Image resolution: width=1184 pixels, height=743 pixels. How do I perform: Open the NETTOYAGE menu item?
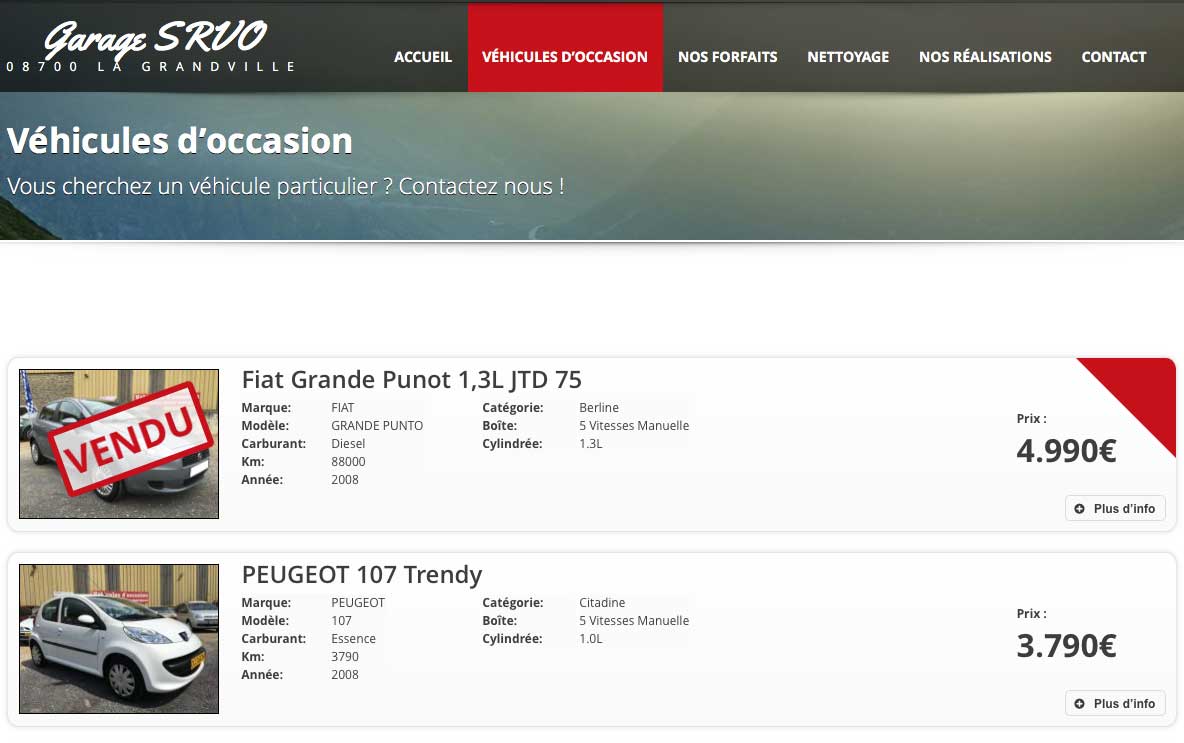(848, 57)
